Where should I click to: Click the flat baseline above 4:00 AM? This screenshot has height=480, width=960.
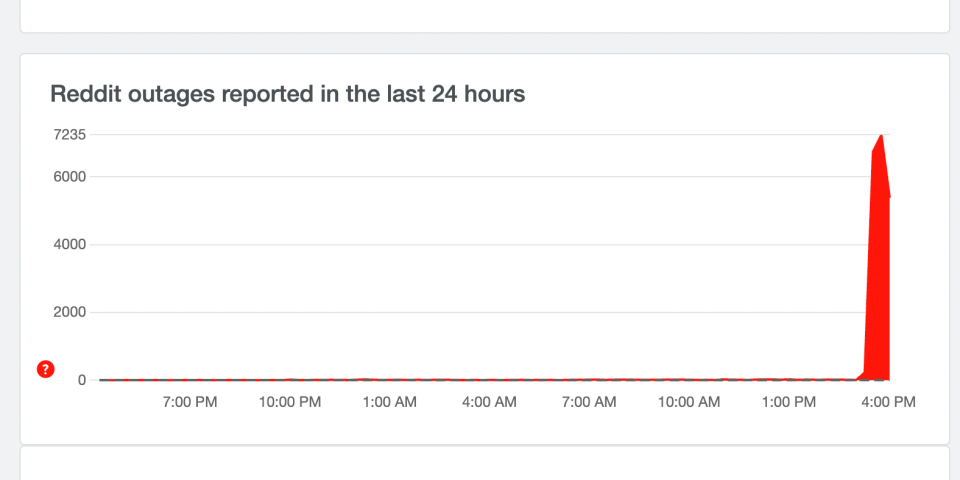[490, 379]
